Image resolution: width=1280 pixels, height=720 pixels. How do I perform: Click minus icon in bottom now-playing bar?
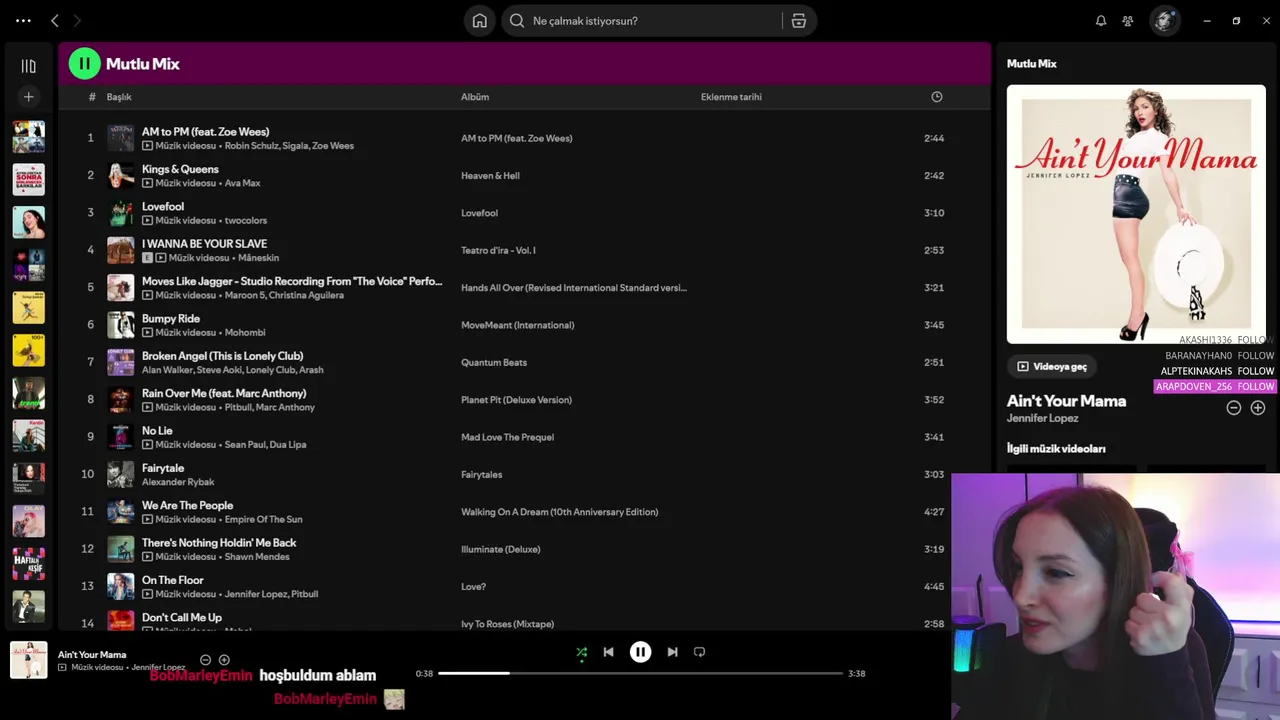(205, 660)
